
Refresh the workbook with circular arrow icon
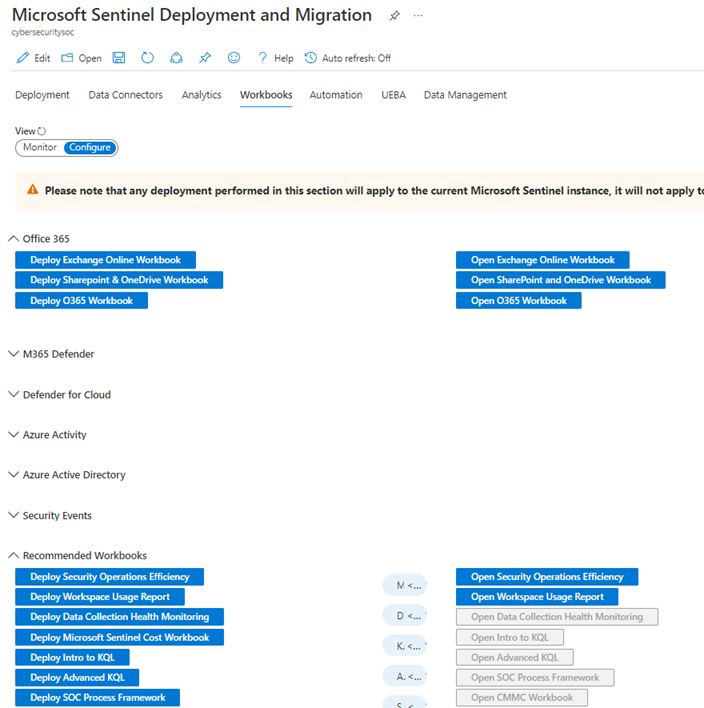[147, 58]
